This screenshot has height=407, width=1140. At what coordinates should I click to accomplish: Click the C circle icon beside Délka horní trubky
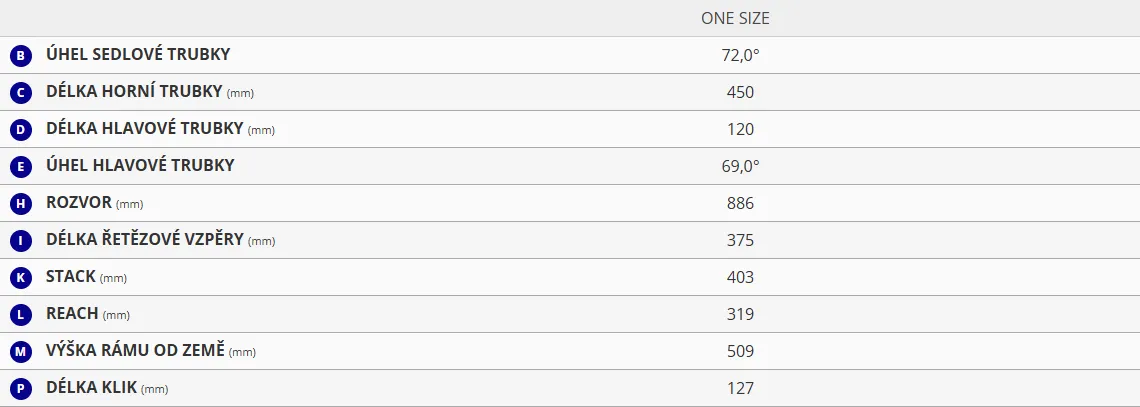click(x=21, y=93)
